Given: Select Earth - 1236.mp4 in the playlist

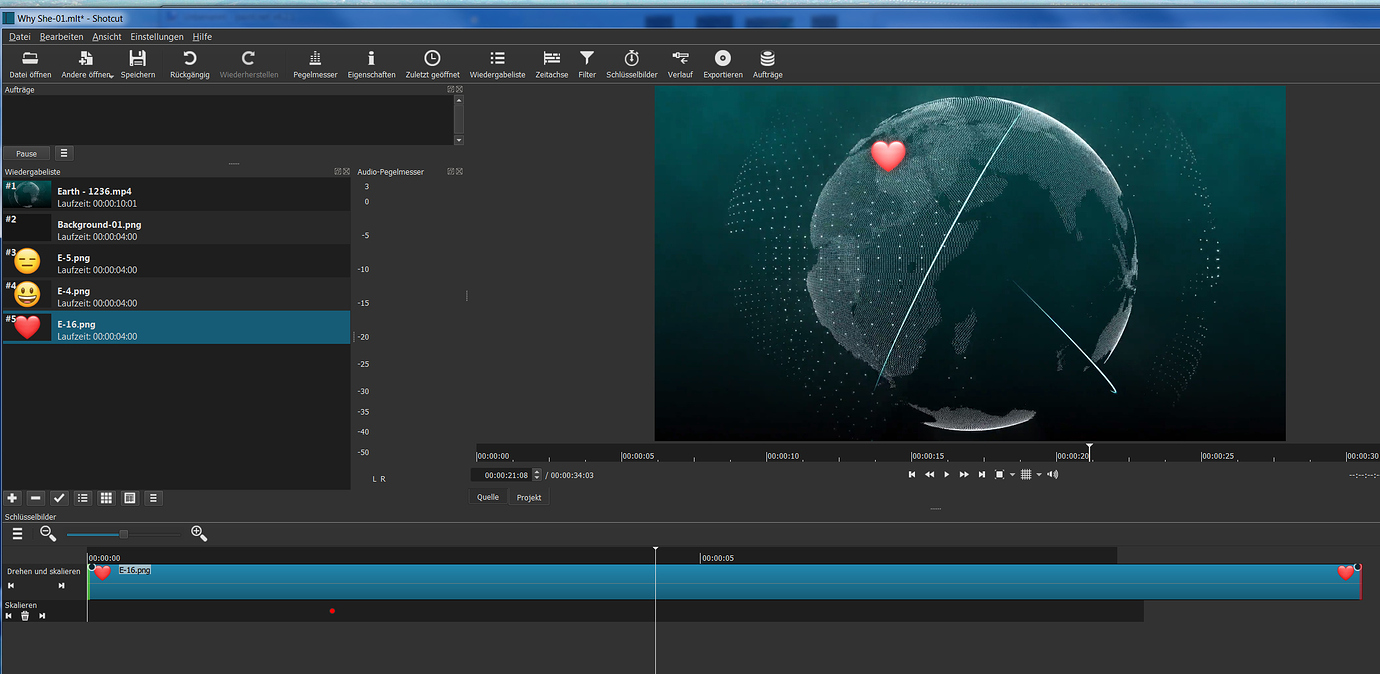Looking at the screenshot, I should 176,196.
